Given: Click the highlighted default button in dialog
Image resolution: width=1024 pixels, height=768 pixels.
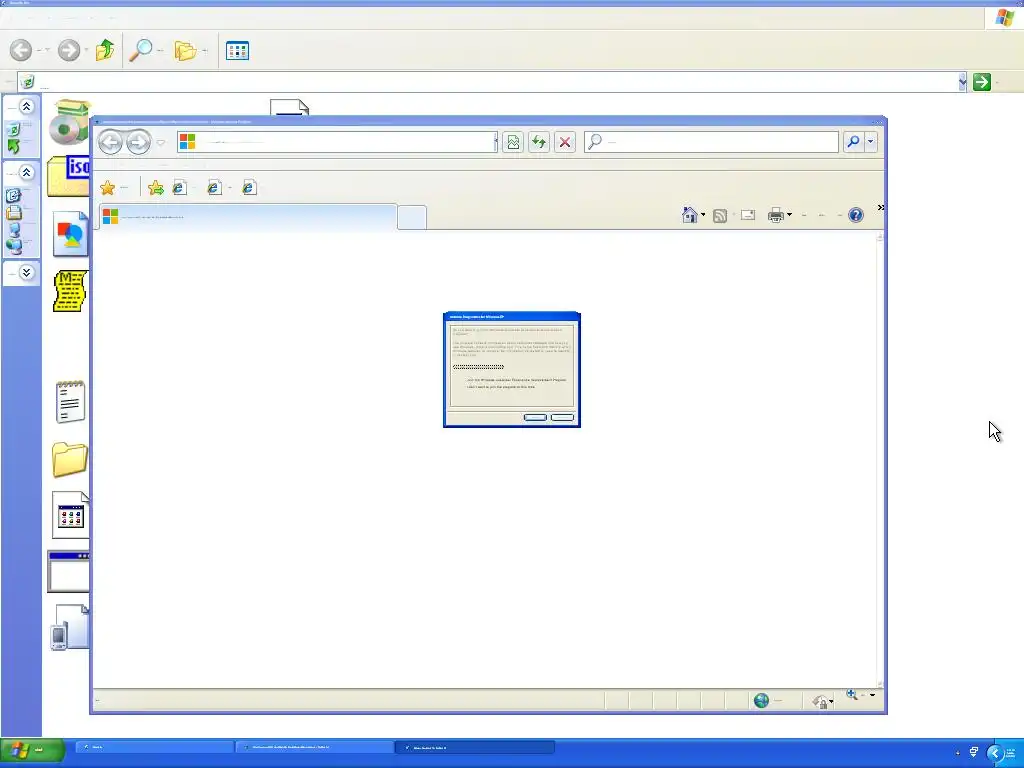Looking at the screenshot, I should click(535, 417).
